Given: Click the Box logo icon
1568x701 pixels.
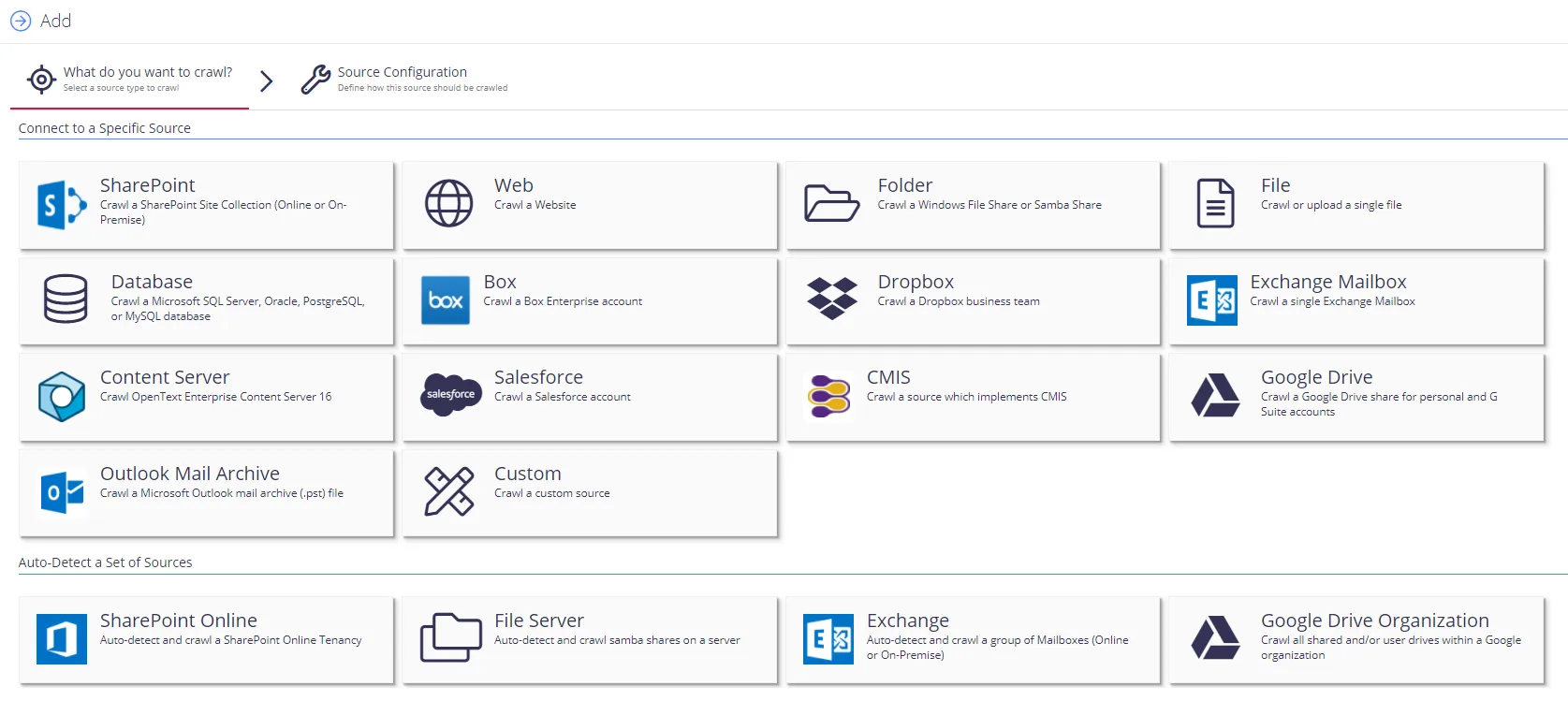Looking at the screenshot, I should tap(446, 300).
